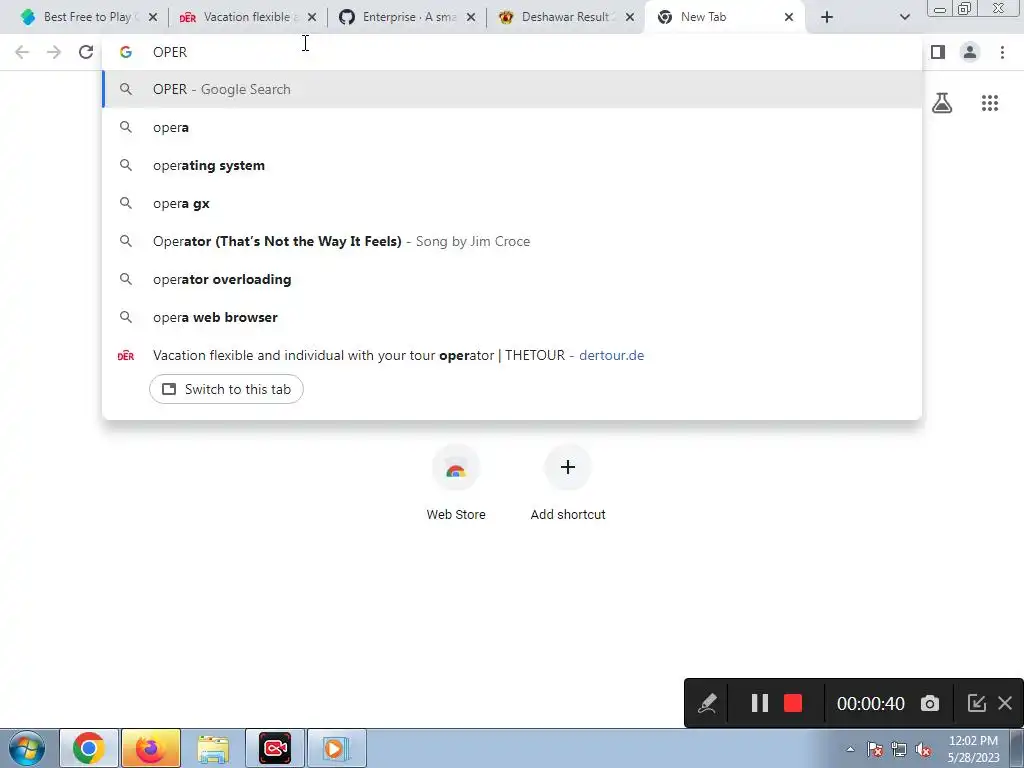Close the Vacation flexible tab
Viewport: 1024px width, 768px height.
pos(312,17)
